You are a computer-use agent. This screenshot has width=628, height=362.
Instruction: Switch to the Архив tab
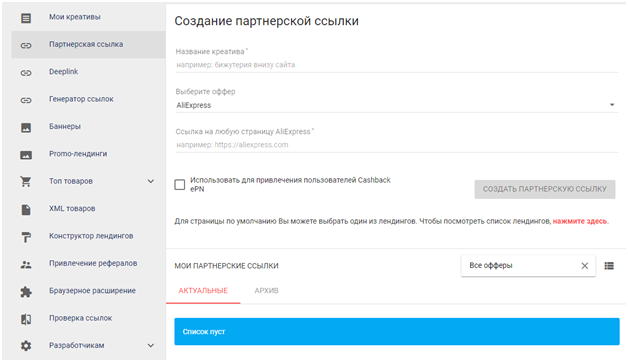click(266, 291)
